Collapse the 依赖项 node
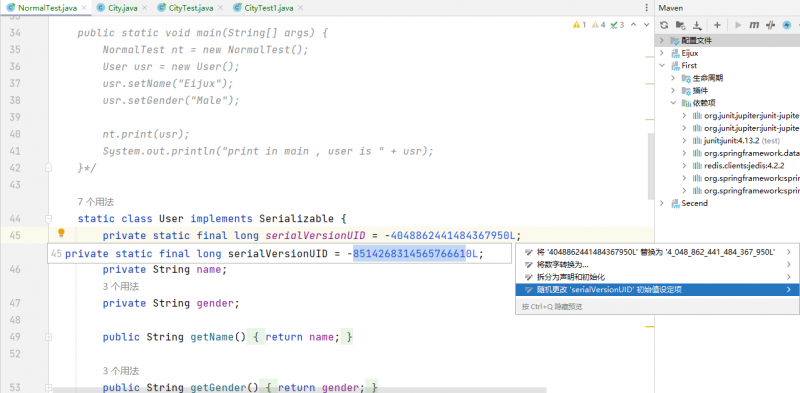 coord(673,103)
